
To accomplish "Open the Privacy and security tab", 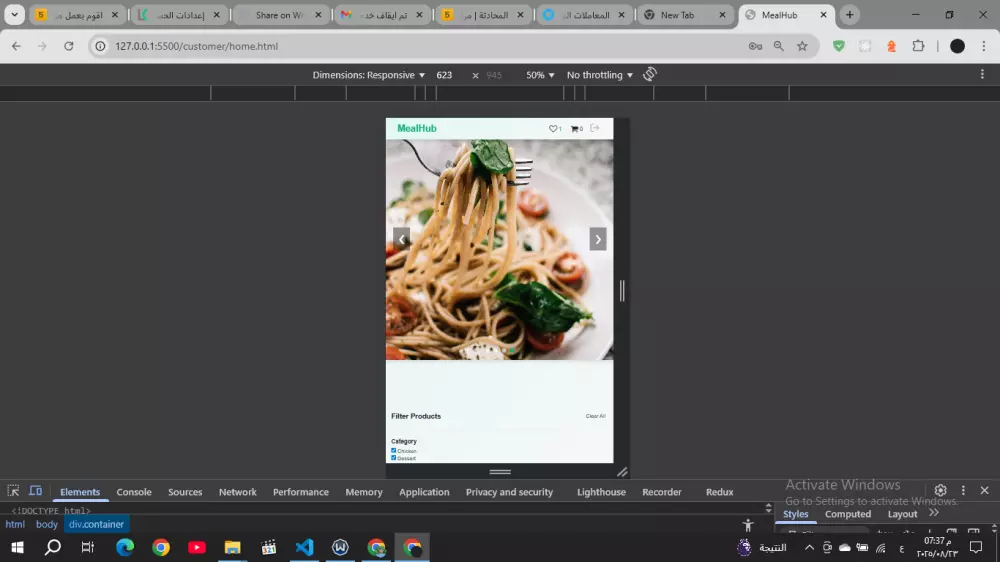I will (509, 492).
